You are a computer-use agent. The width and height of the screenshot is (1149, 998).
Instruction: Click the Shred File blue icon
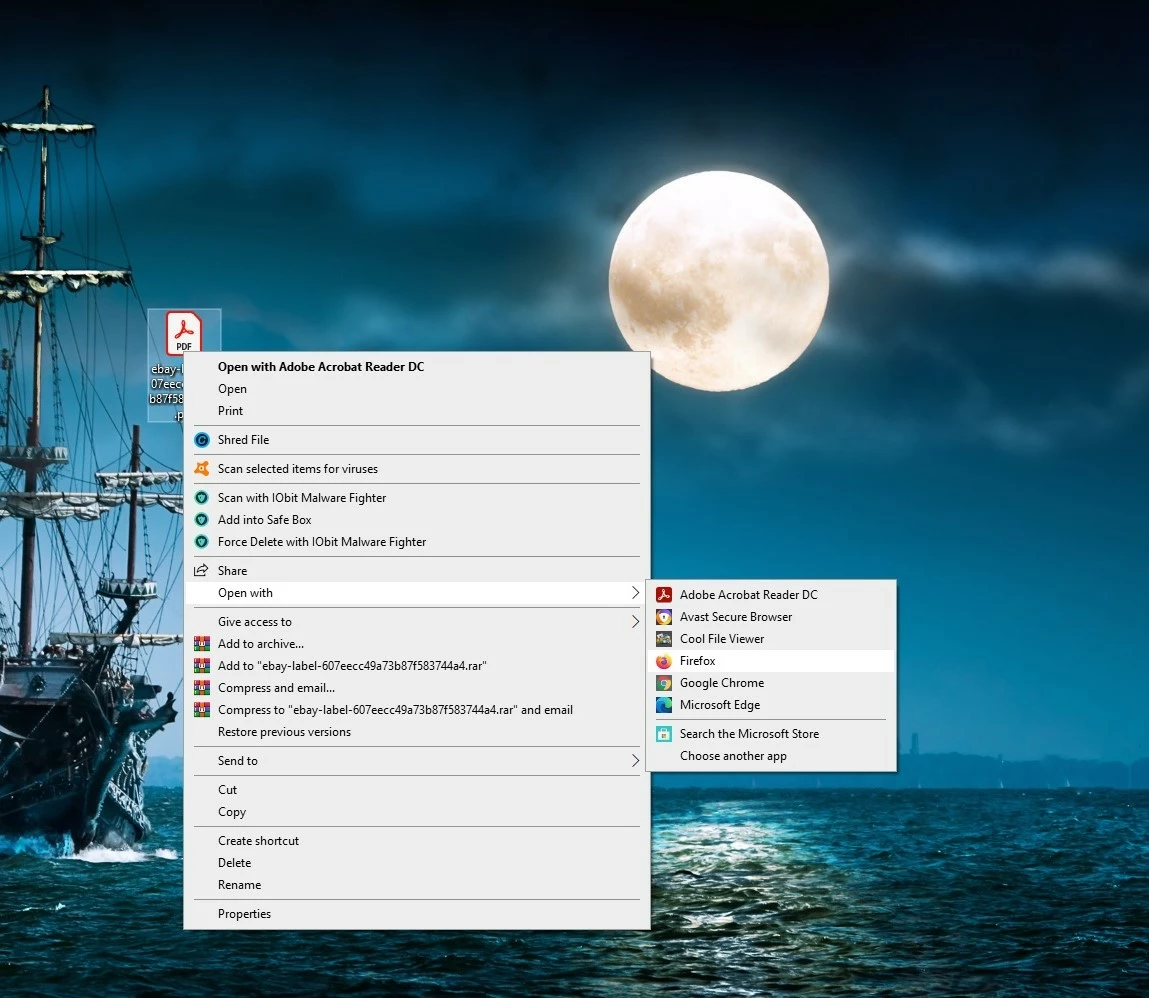[x=202, y=440]
